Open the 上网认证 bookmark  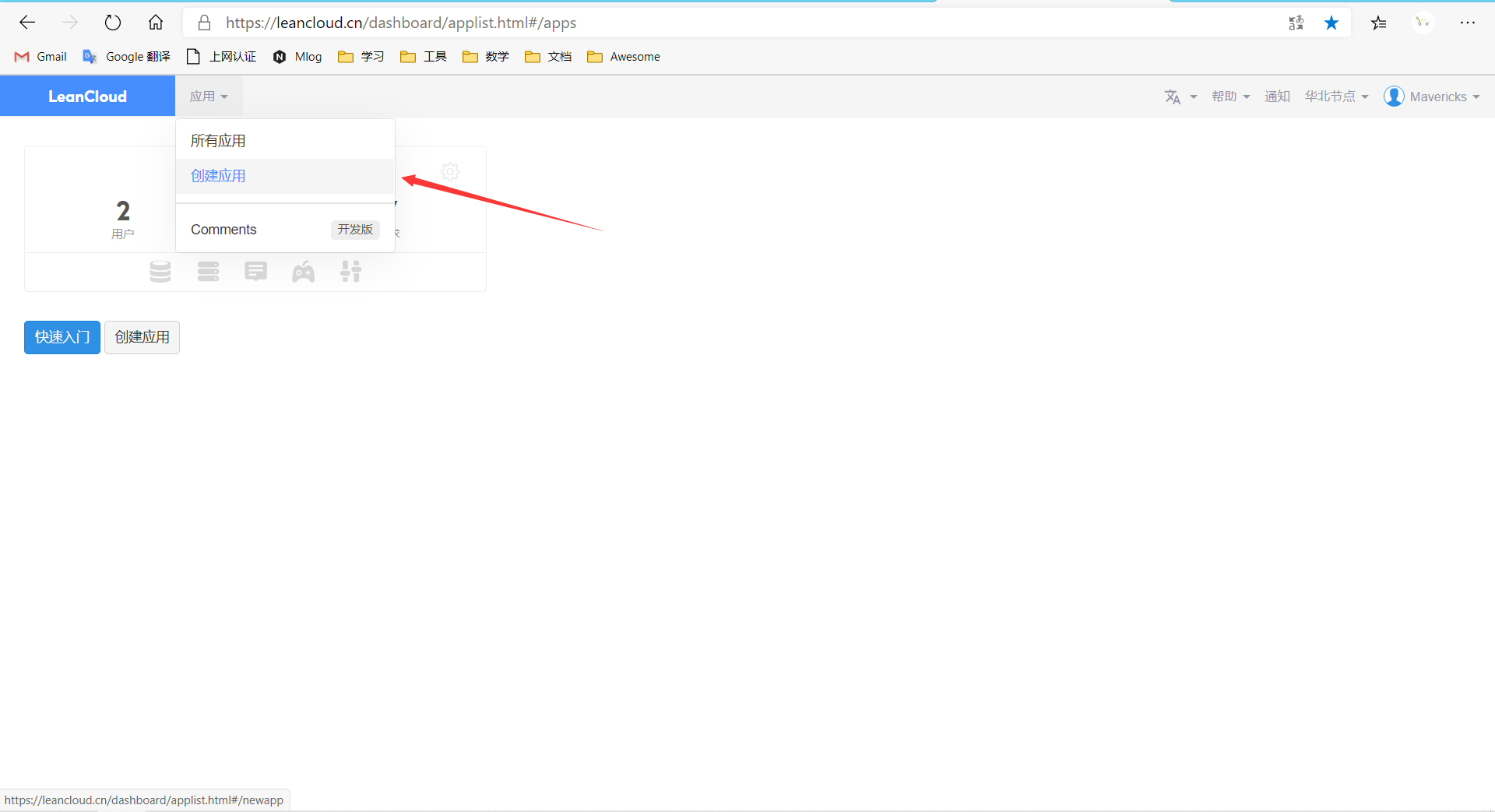[x=221, y=57]
